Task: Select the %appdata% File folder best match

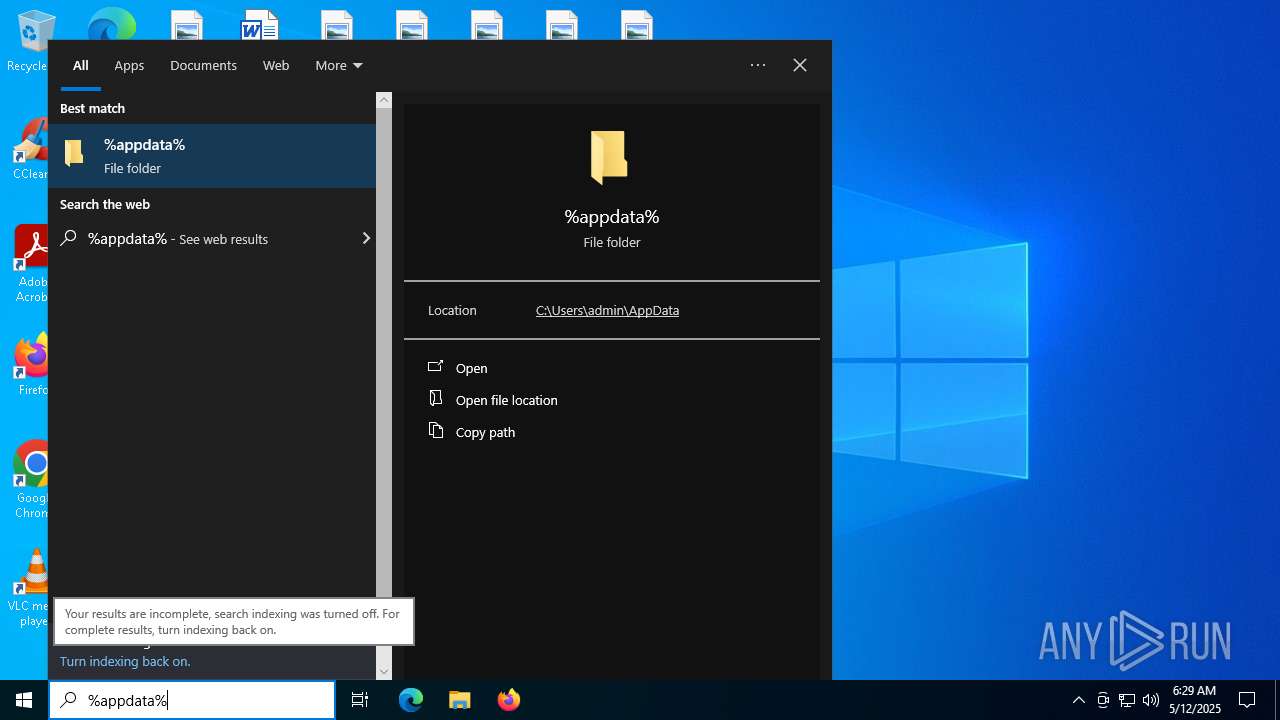Action: (x=212, y=156)
